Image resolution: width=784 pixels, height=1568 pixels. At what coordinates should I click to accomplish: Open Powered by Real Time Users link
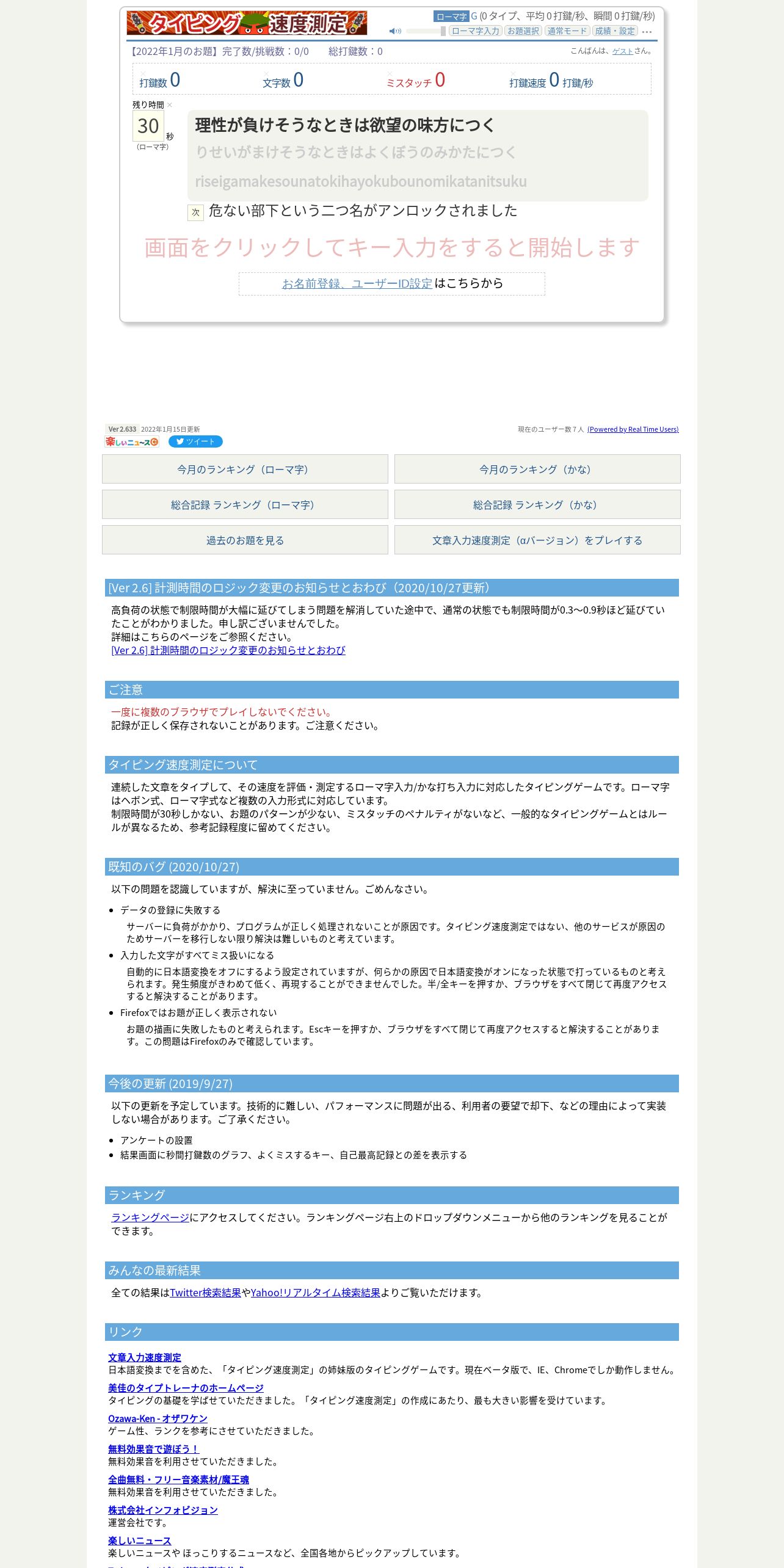tap(633, 429)
